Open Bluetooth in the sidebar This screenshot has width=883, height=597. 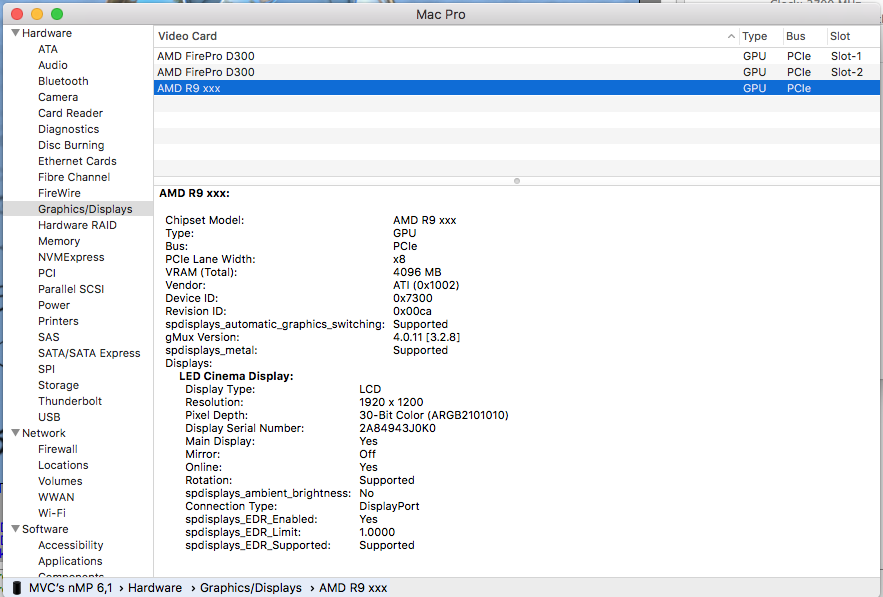point(63,81)
